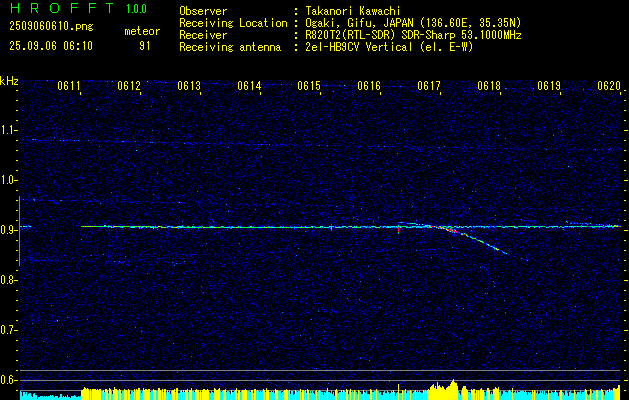This screenshot has width=629, height=400.
Task: Click the 1.1 frequency axis label
Action: coord(9,130)
